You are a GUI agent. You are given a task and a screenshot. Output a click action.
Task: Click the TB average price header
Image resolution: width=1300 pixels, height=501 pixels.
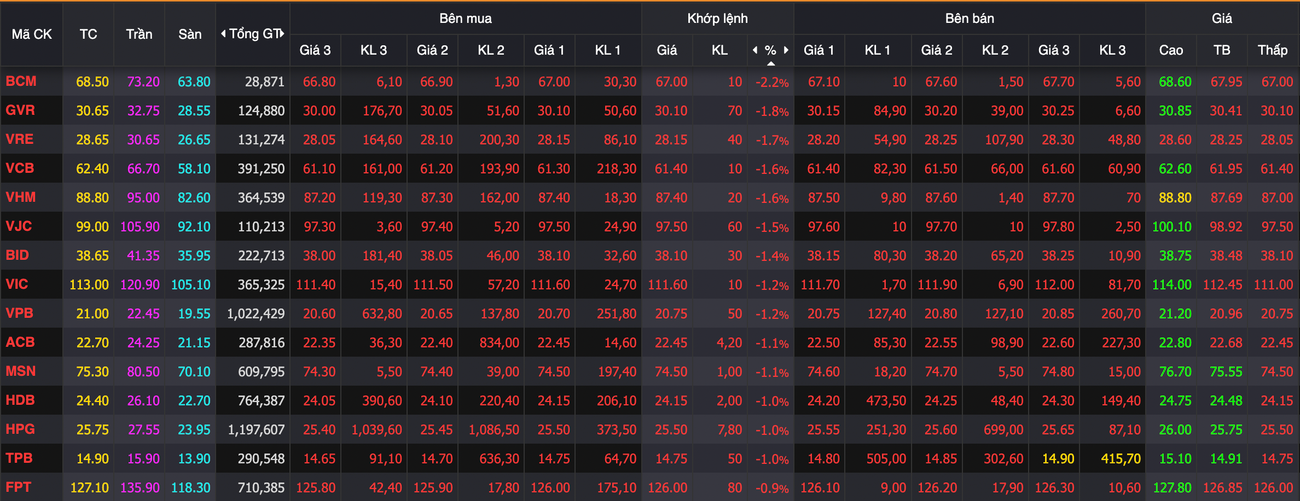1221,50
